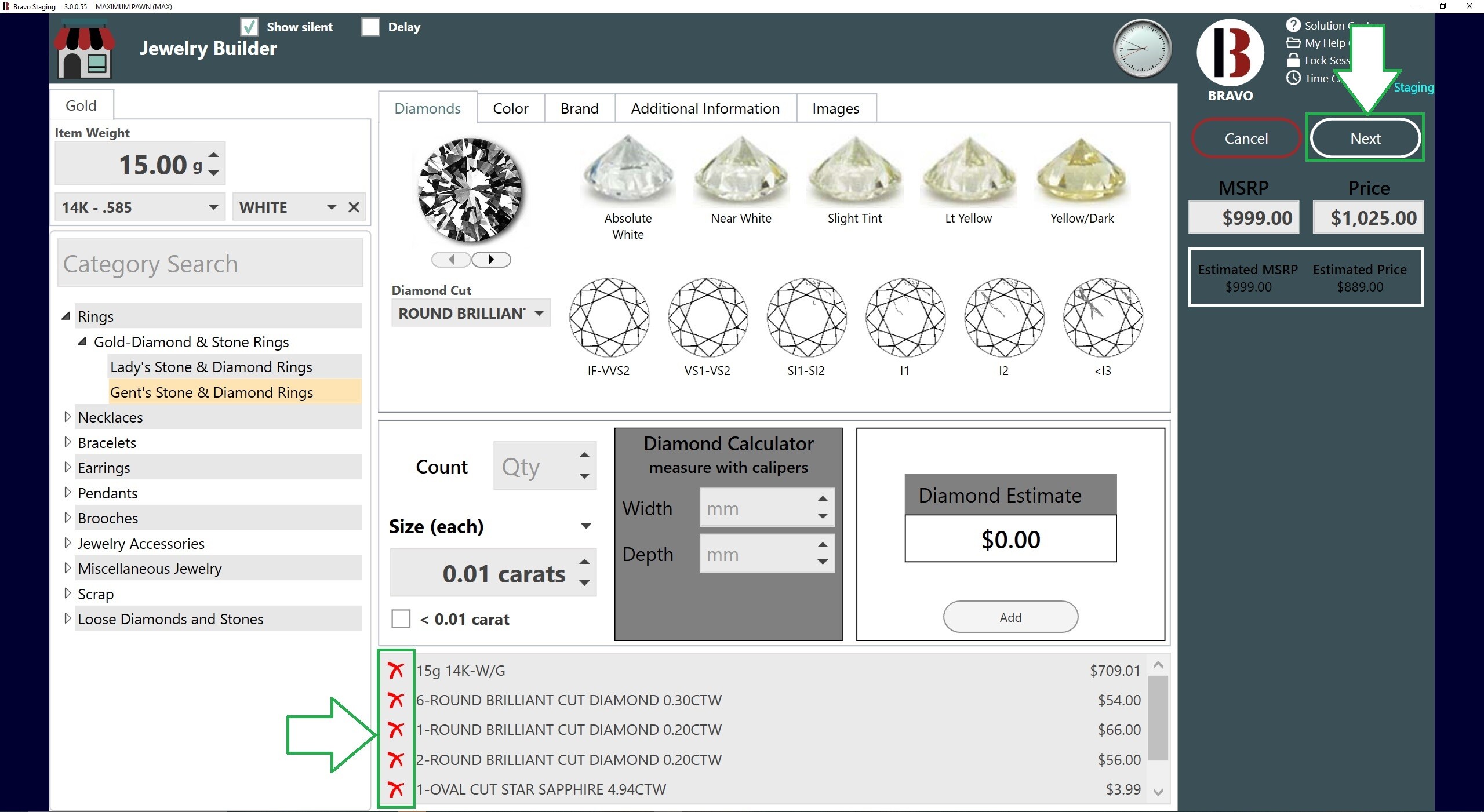Remove the 1-OVAL CUT STAR SAPPHIRE item
The height and width of the screenshot is (812, 1484).
(396, 789)
